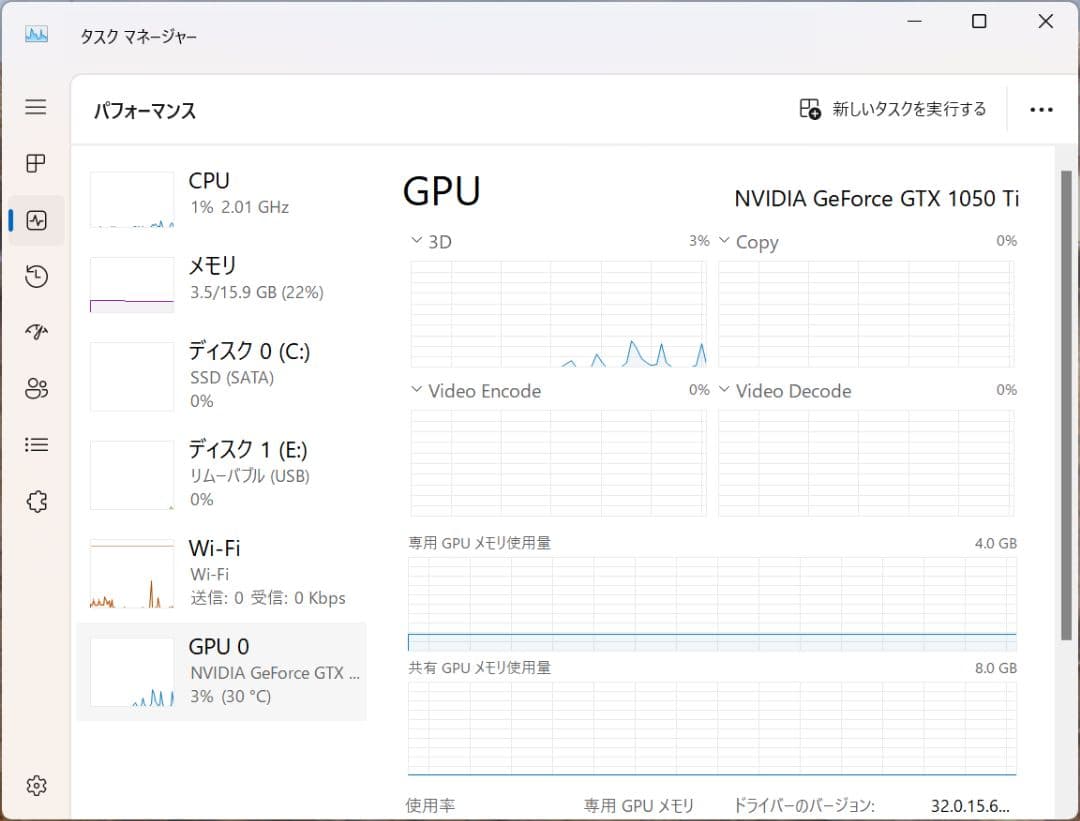Image resolution: width=1080 pixels, height=821 pixels.
Task: Select the Startup apps page icon
Action: [36, 332]
